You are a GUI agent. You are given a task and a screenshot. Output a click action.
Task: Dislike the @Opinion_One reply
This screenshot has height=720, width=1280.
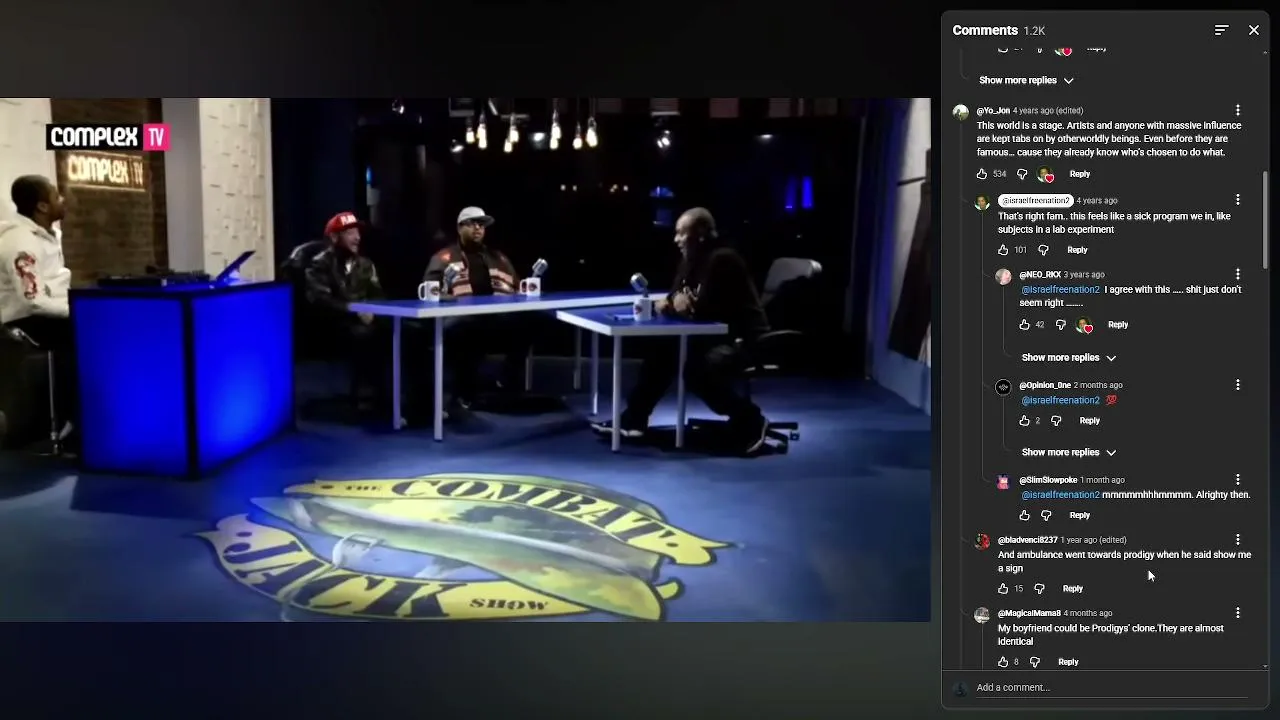tap(1056, 421)
